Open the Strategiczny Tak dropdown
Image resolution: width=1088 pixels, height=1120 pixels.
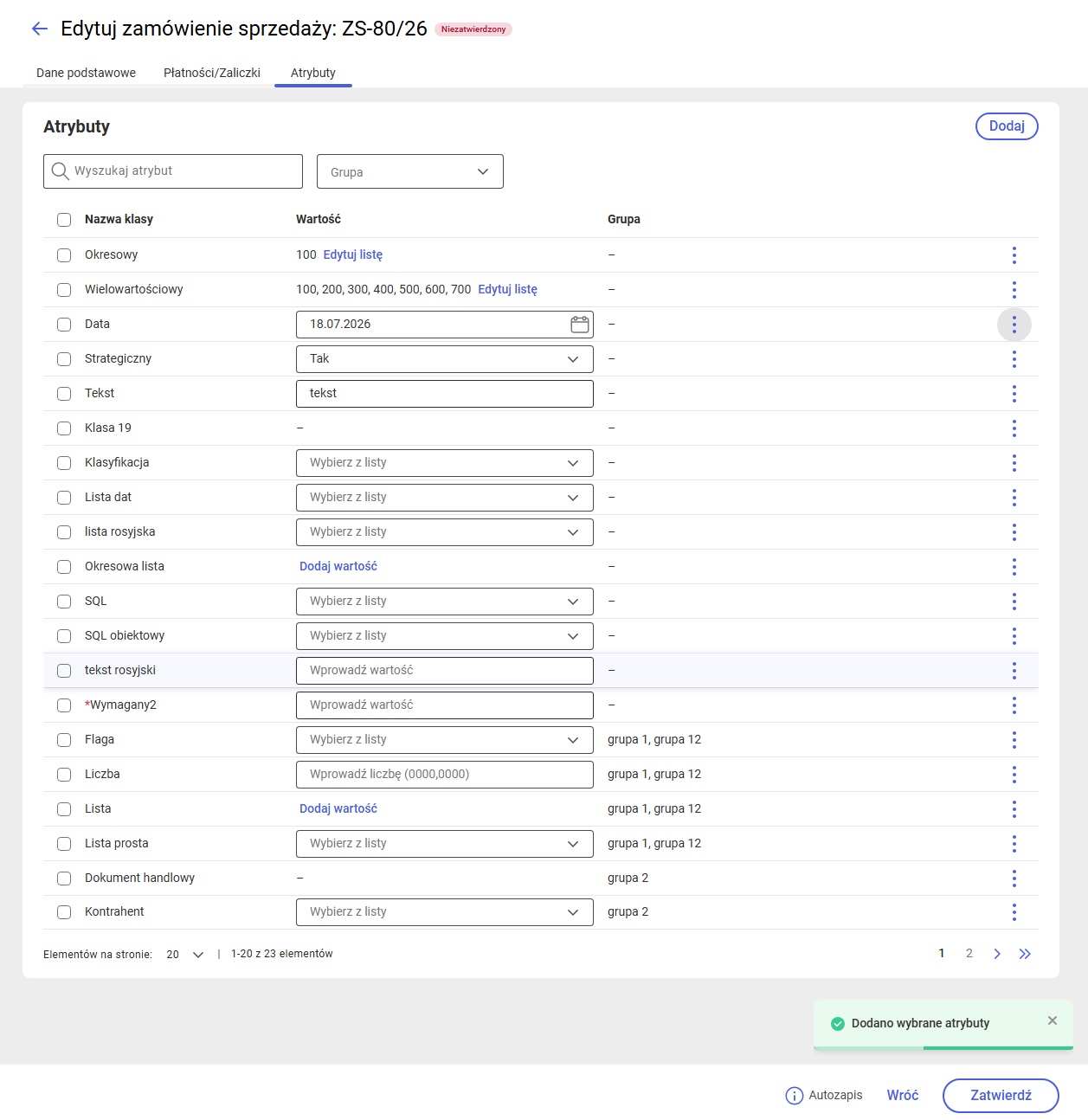pos(445,359)
